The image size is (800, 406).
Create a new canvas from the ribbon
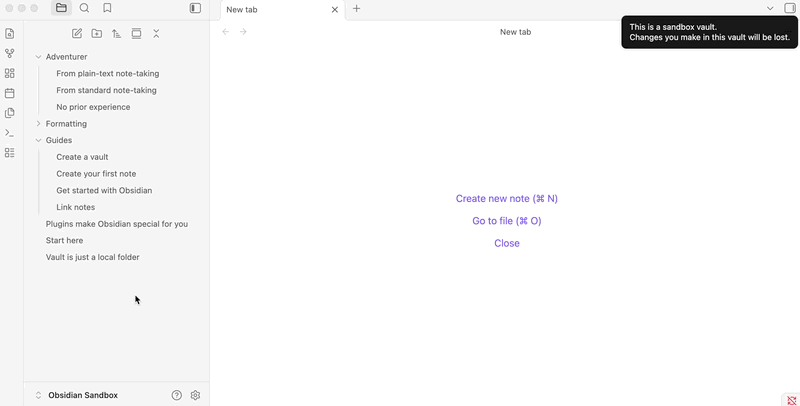point(10,73)
